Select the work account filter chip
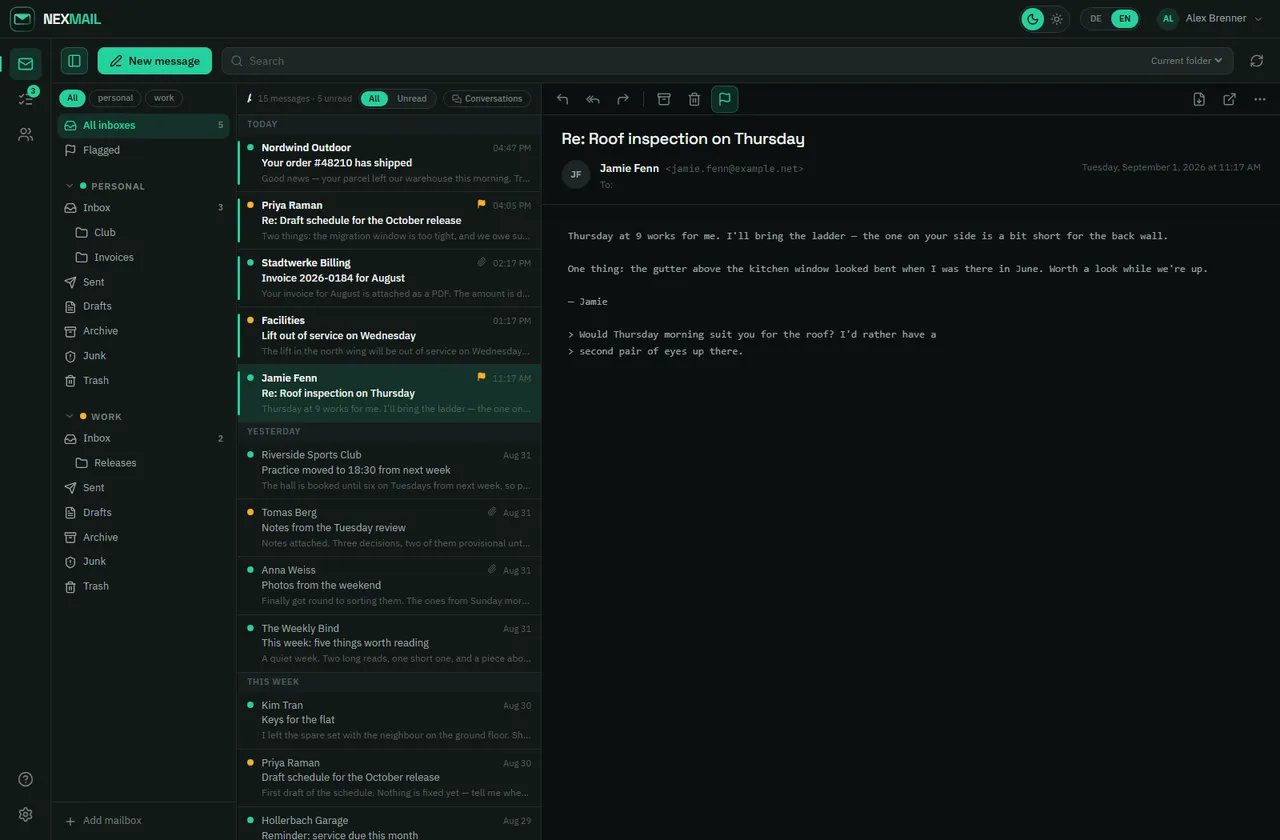Viewport: 1280px width, 840px height. (164, 98)
